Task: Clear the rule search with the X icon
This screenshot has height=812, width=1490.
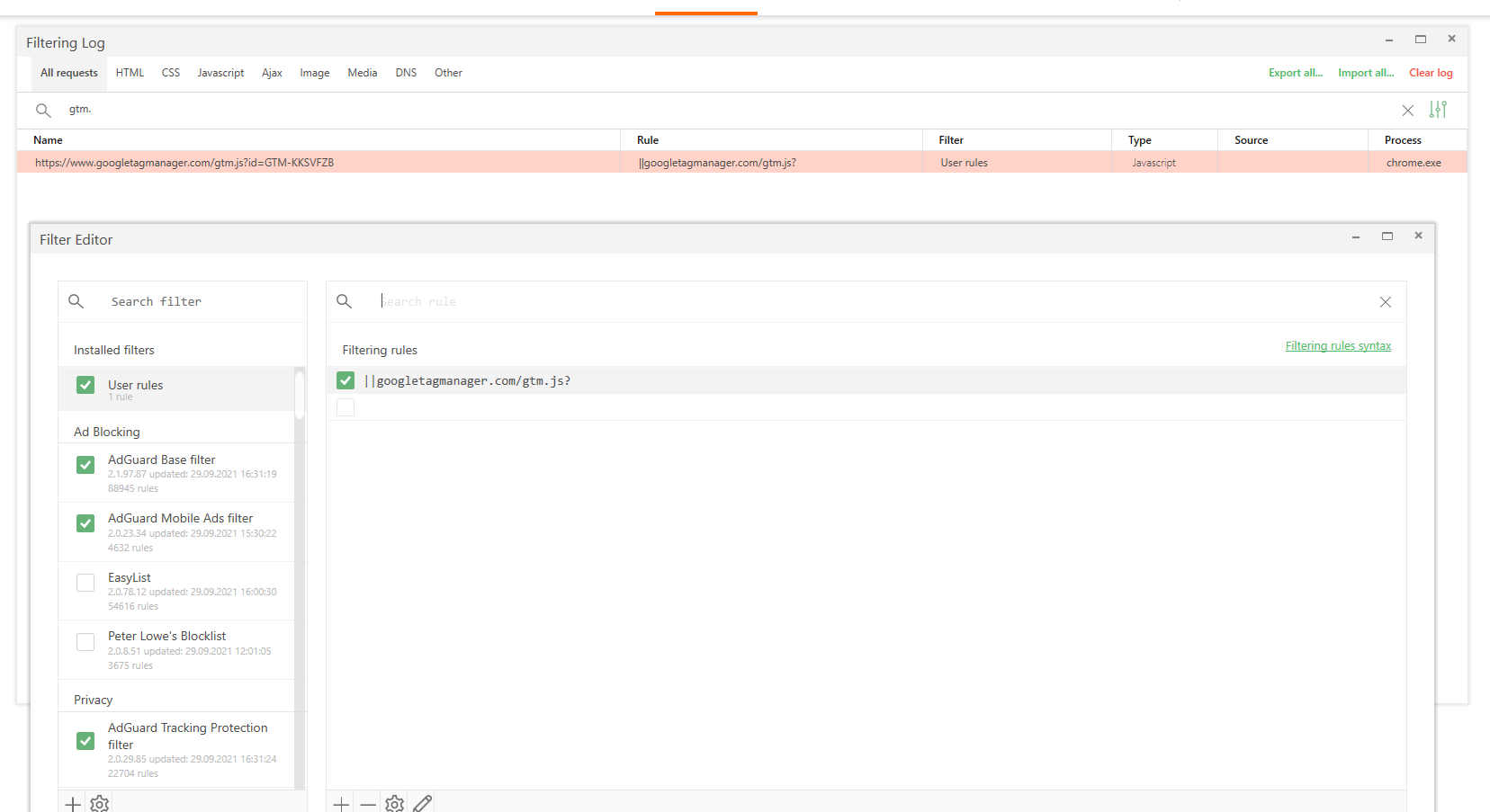Action: click(x=1385, y=301)
